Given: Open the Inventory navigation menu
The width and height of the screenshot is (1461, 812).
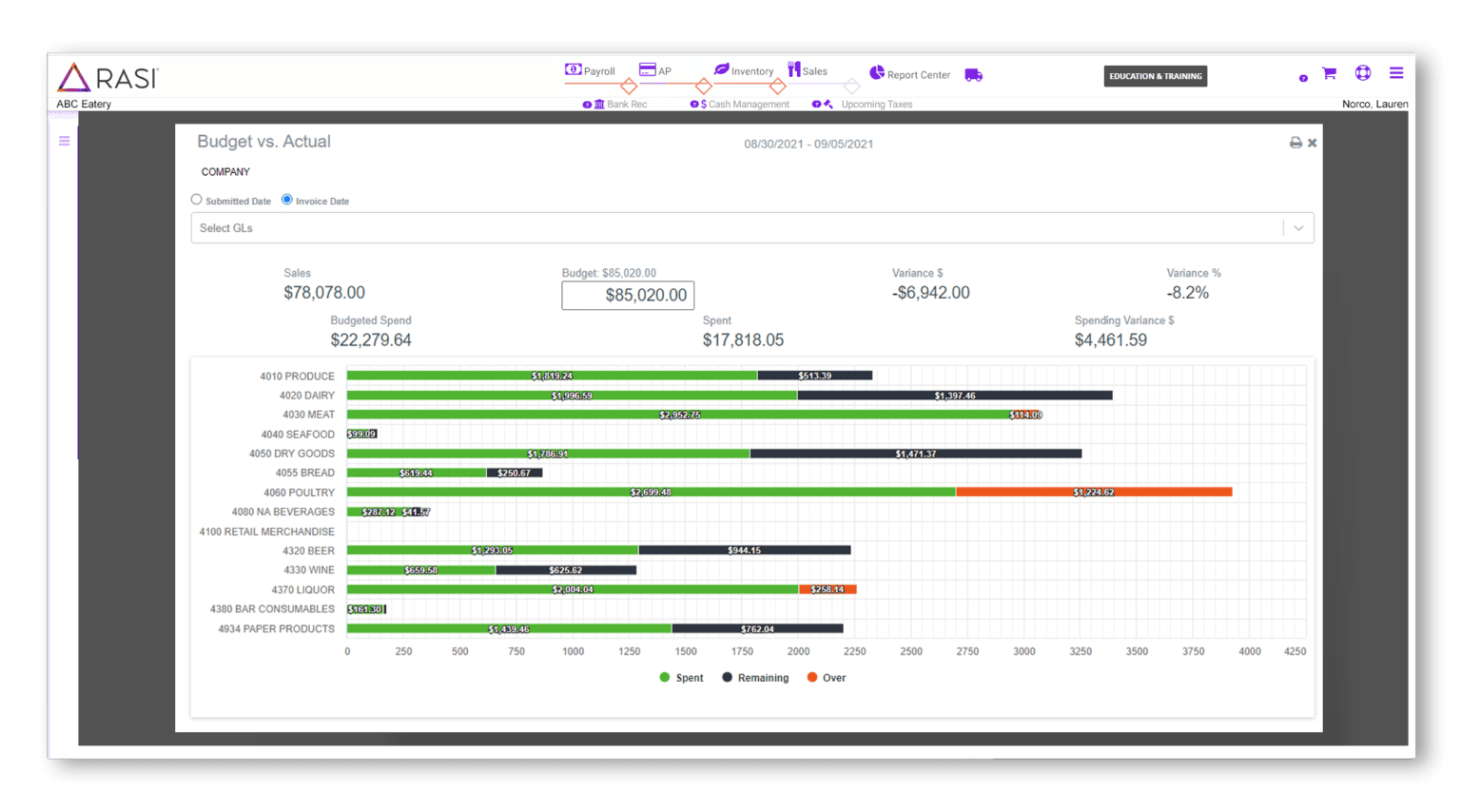Looking at the screenshot, I should pos(744,71).
